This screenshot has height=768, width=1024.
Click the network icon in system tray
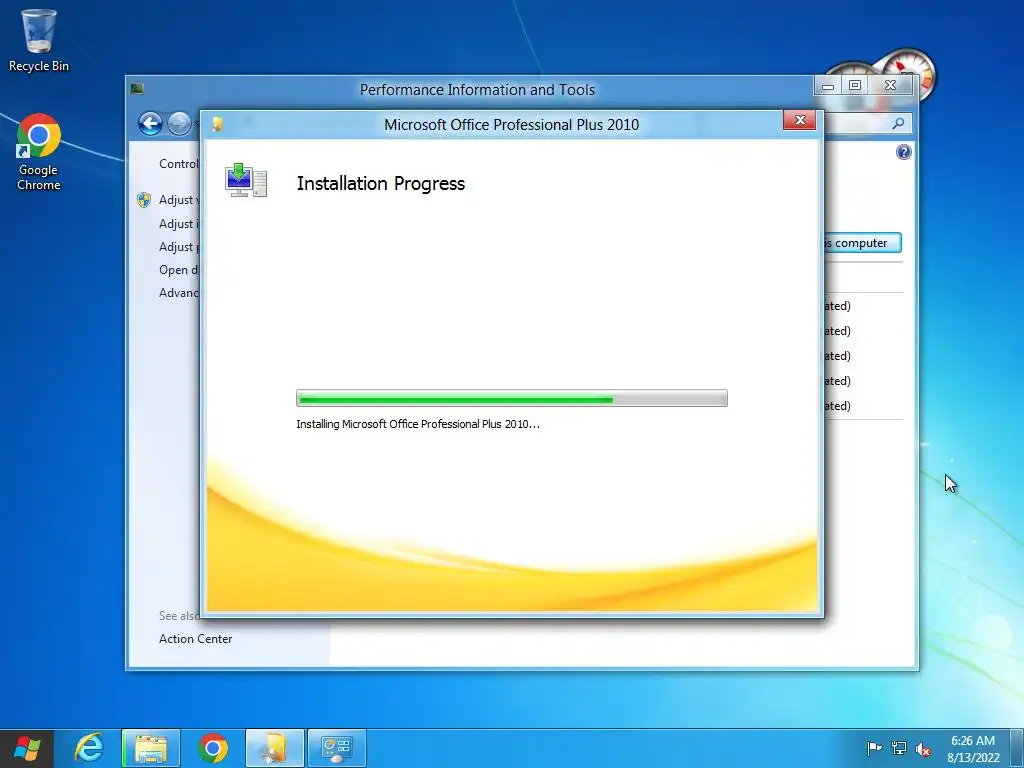point(899,748)
